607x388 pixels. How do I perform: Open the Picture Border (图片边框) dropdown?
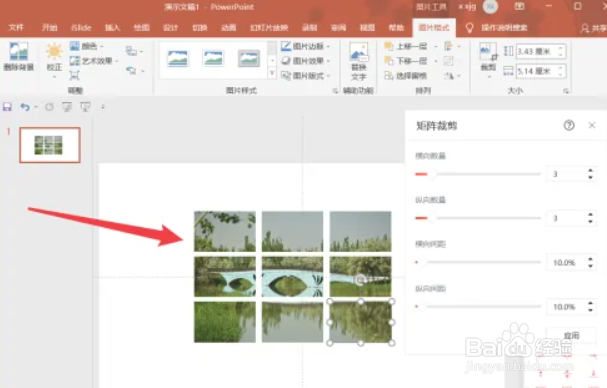pyautogui.click(x=305, y=46)
